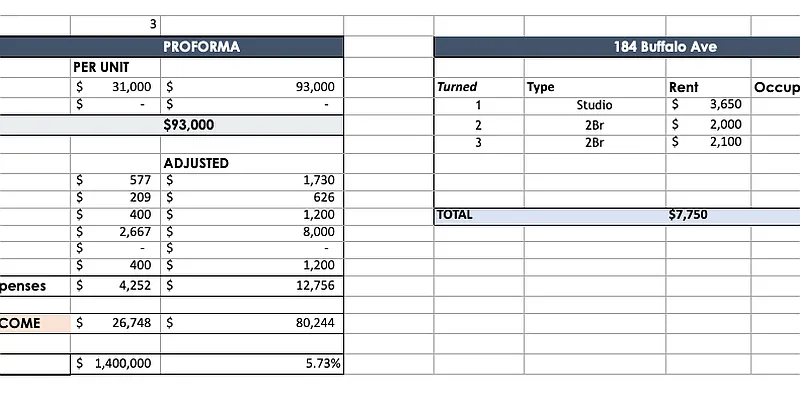Click the PER UNIT label cell
800x400 pixels.
(101, 67)
